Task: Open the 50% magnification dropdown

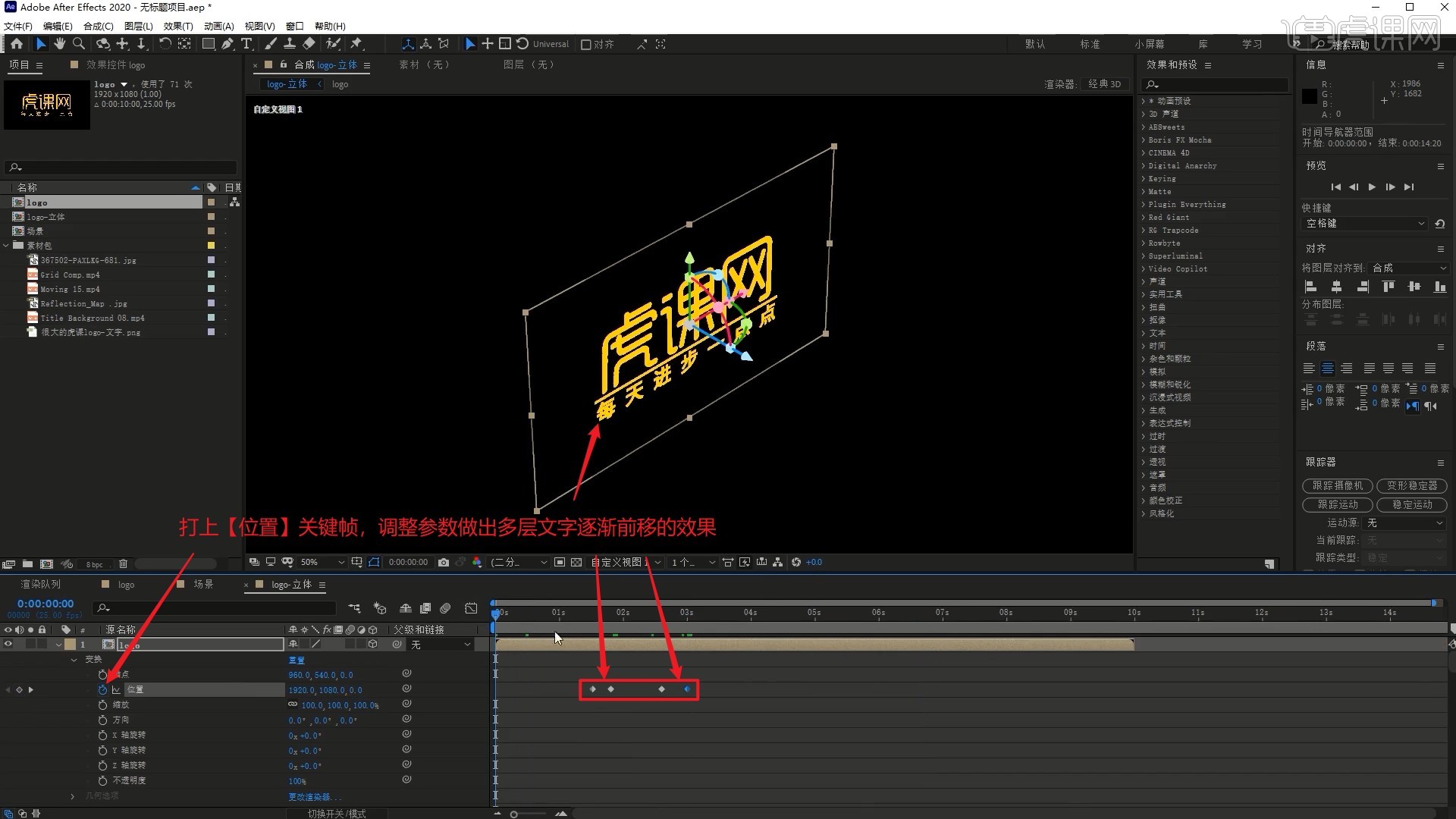Action: 322,563
